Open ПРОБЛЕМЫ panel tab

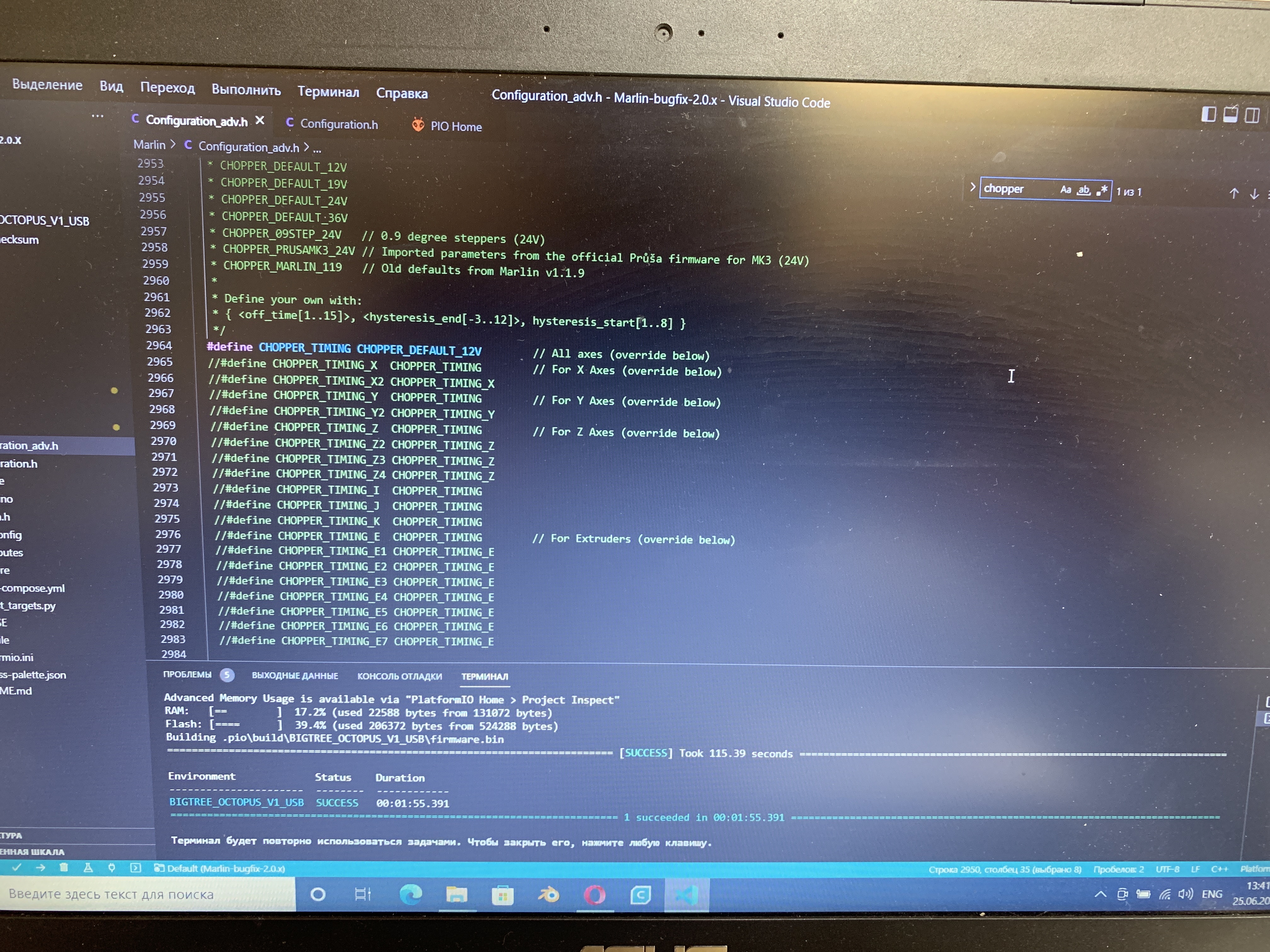pyautogui.click(x=187, y=674)
